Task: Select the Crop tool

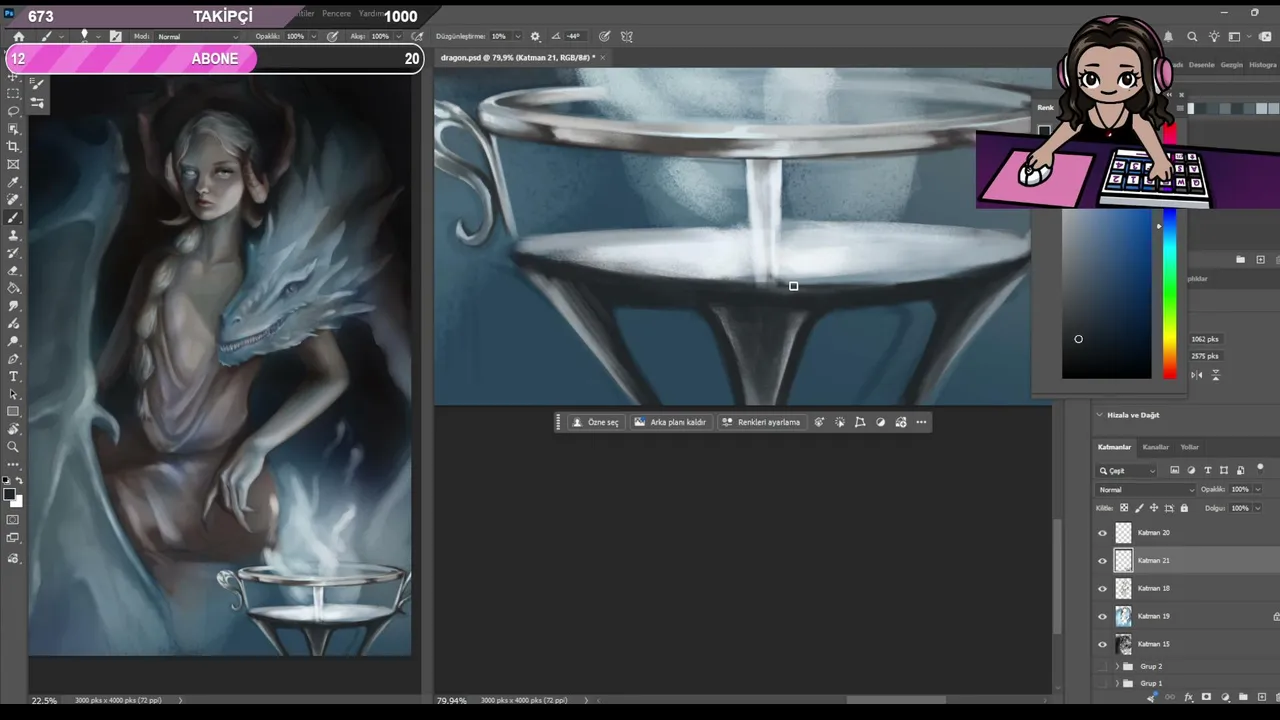Action: coord(13,147)
